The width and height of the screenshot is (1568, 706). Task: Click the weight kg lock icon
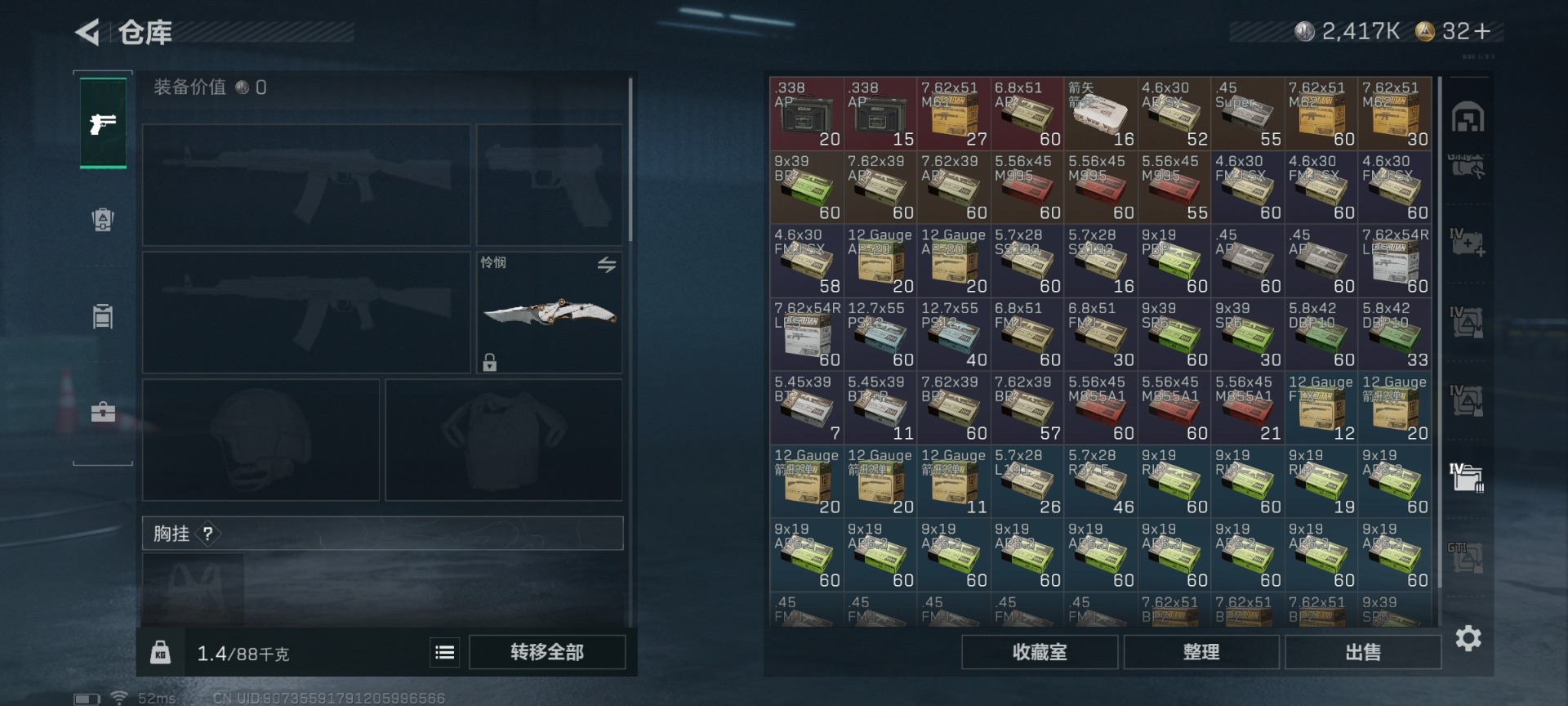160,652
